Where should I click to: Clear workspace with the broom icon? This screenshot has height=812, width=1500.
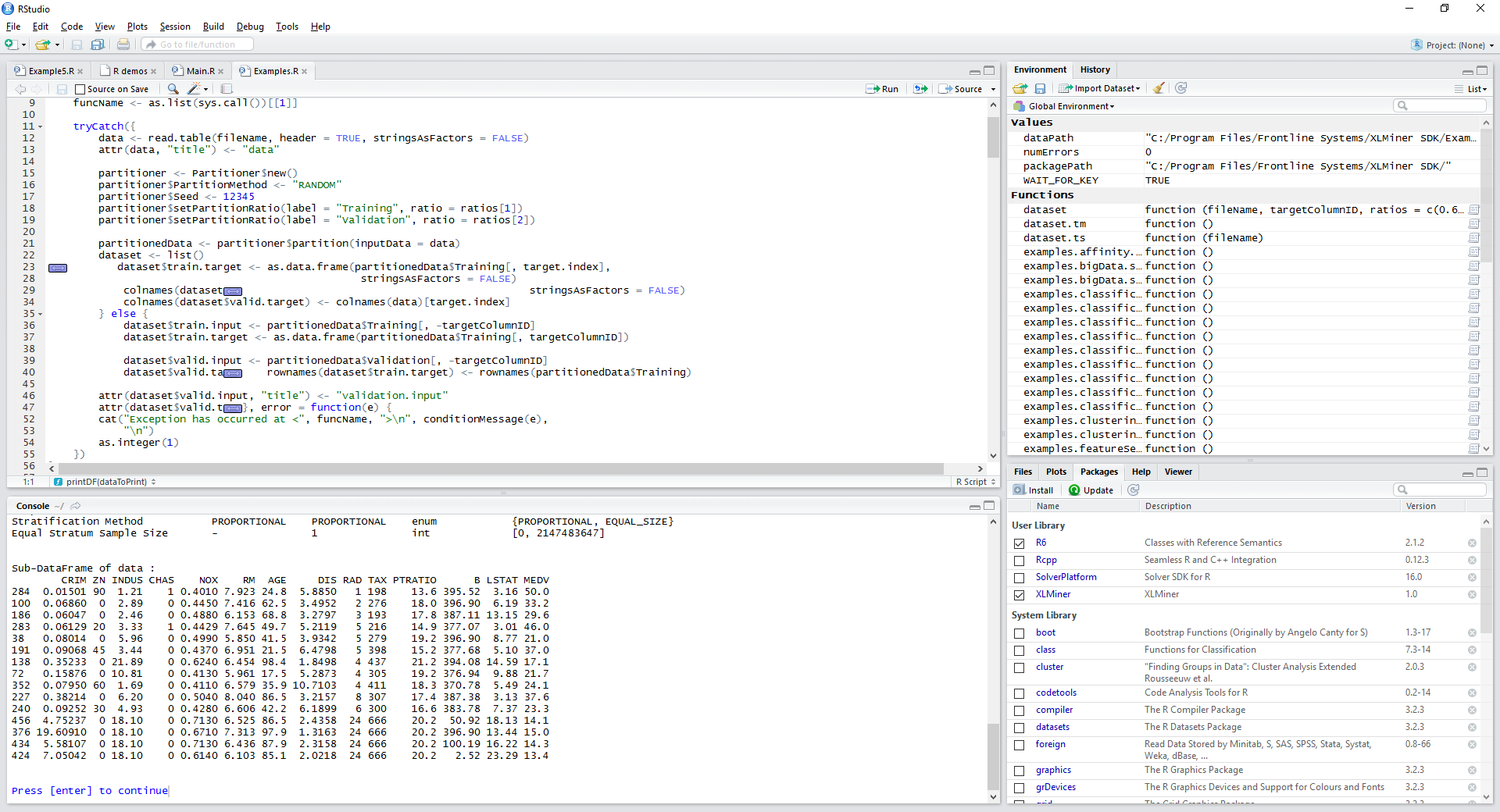pos(1159,88)
